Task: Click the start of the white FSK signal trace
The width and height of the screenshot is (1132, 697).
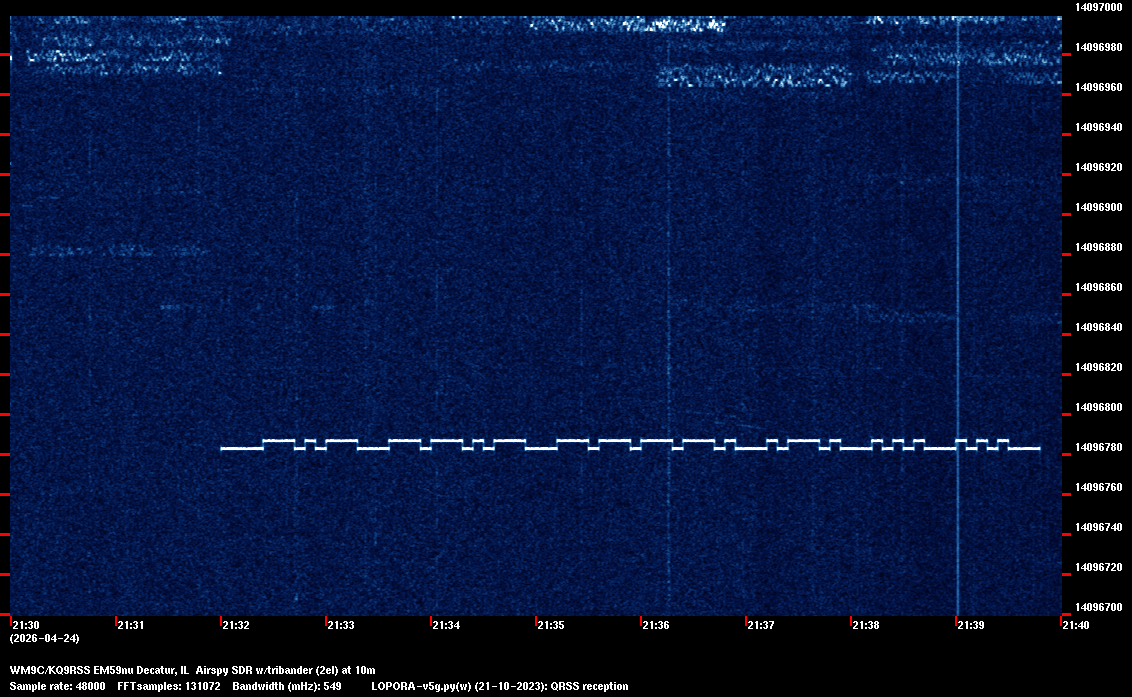Action: (x=223, y=449)
